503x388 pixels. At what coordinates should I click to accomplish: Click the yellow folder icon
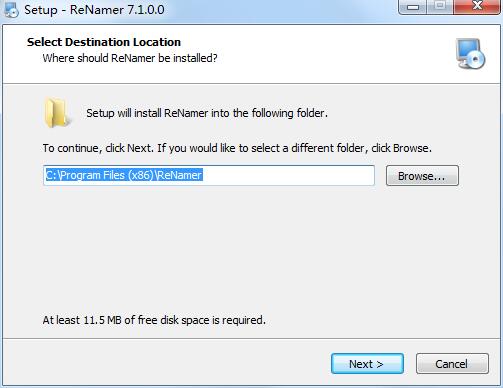(57, 113)
